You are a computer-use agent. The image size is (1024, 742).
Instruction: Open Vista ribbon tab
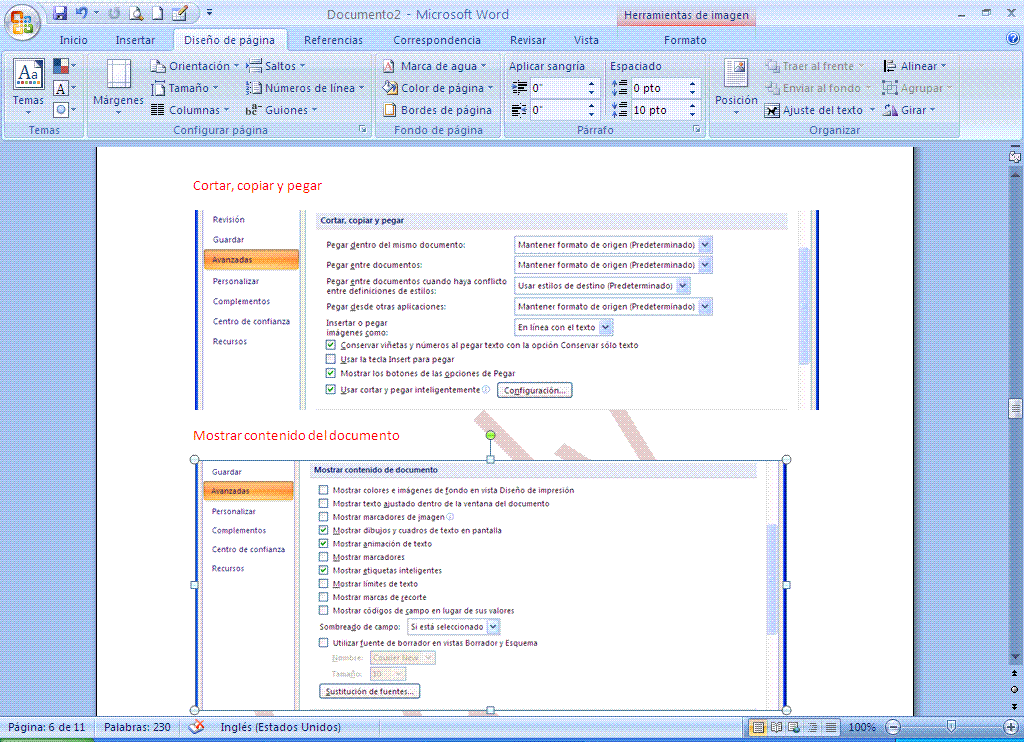pos(586,40)
